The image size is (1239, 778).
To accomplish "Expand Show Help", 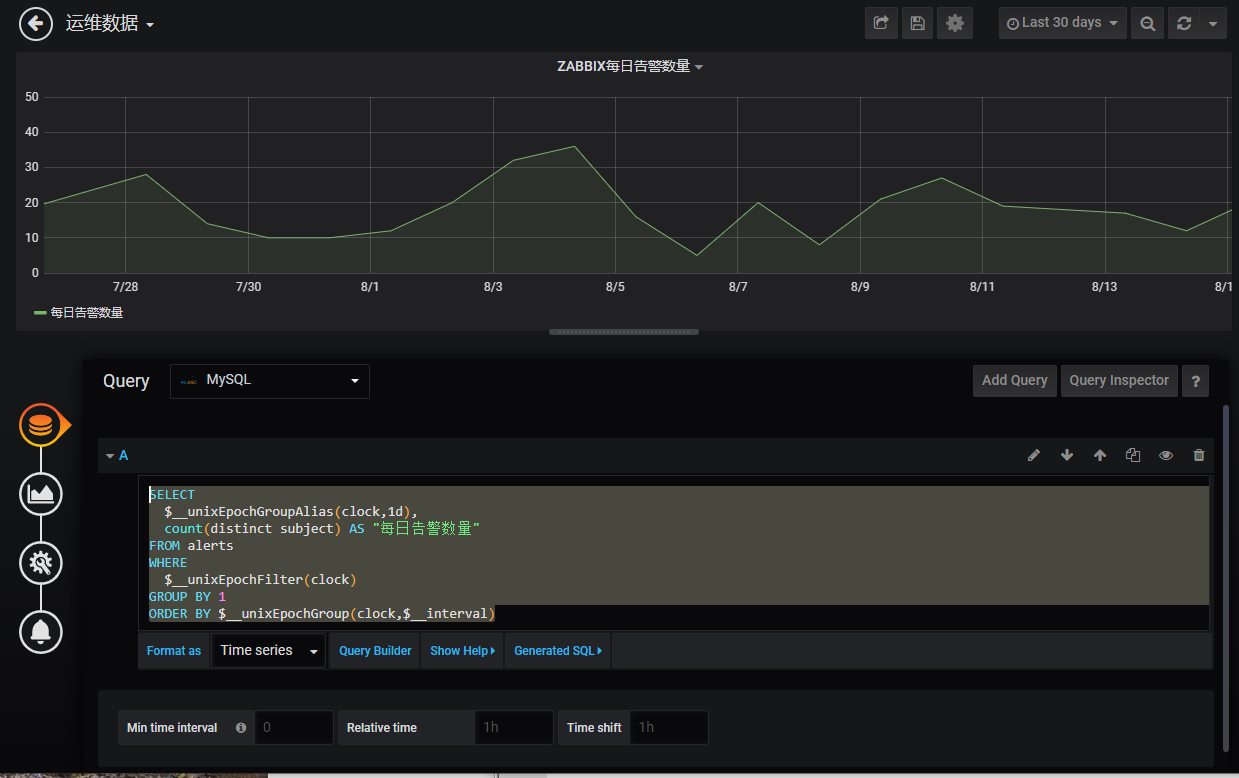I will click(x=462, y=650).
